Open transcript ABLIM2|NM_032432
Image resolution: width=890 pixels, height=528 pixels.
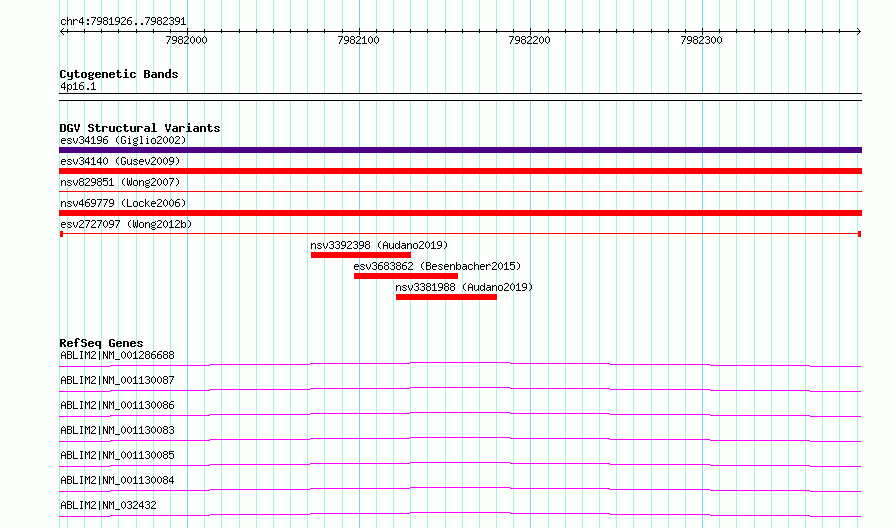(x=108, y=505)
